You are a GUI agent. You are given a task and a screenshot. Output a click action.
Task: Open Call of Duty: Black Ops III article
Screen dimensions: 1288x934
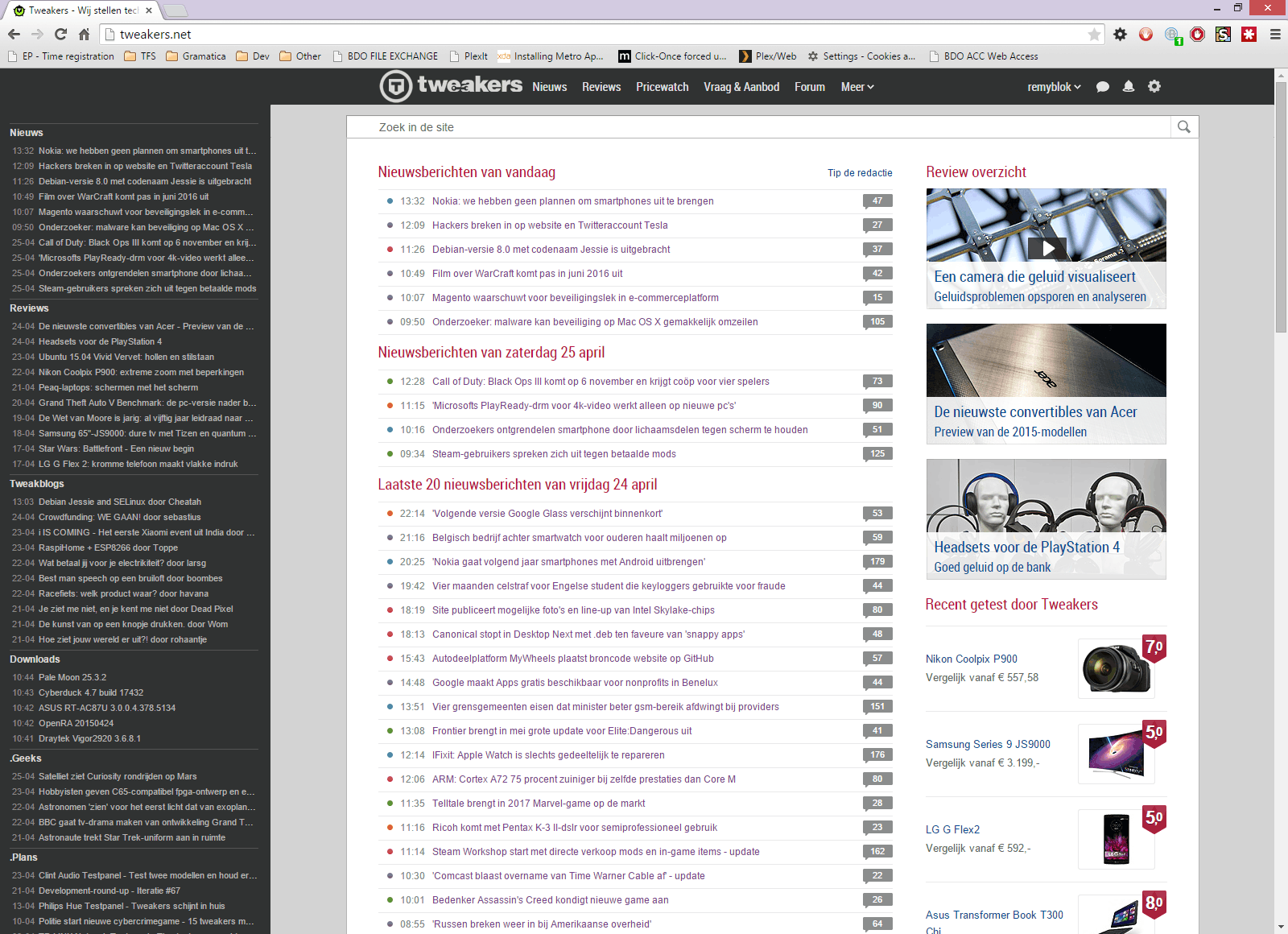[x=601, y=382]
